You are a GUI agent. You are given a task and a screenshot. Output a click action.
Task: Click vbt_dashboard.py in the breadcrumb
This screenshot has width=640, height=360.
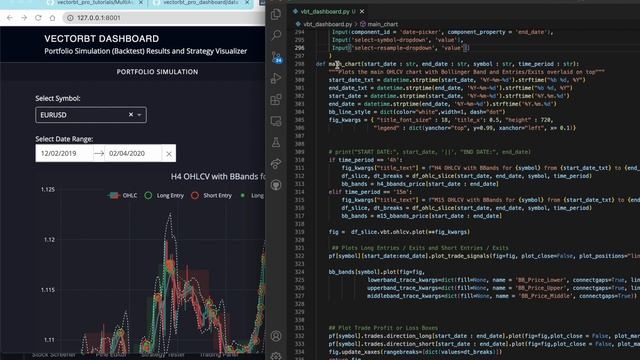[327, 24]
